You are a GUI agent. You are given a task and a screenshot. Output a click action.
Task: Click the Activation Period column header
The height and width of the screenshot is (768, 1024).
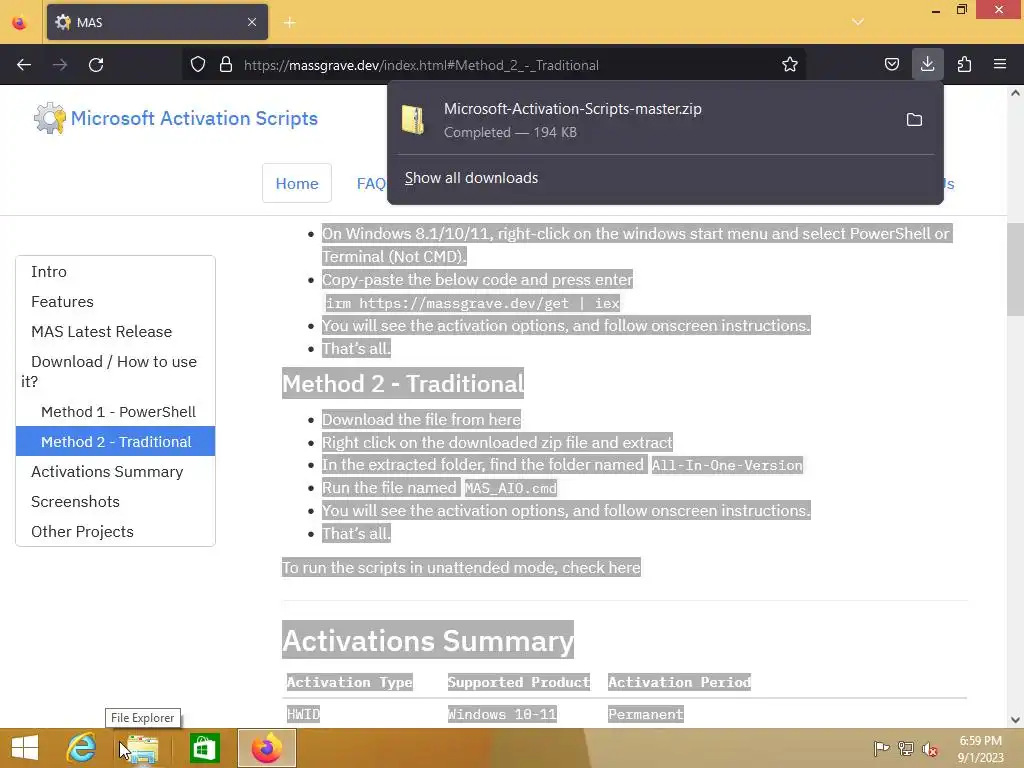coord(679,682)
